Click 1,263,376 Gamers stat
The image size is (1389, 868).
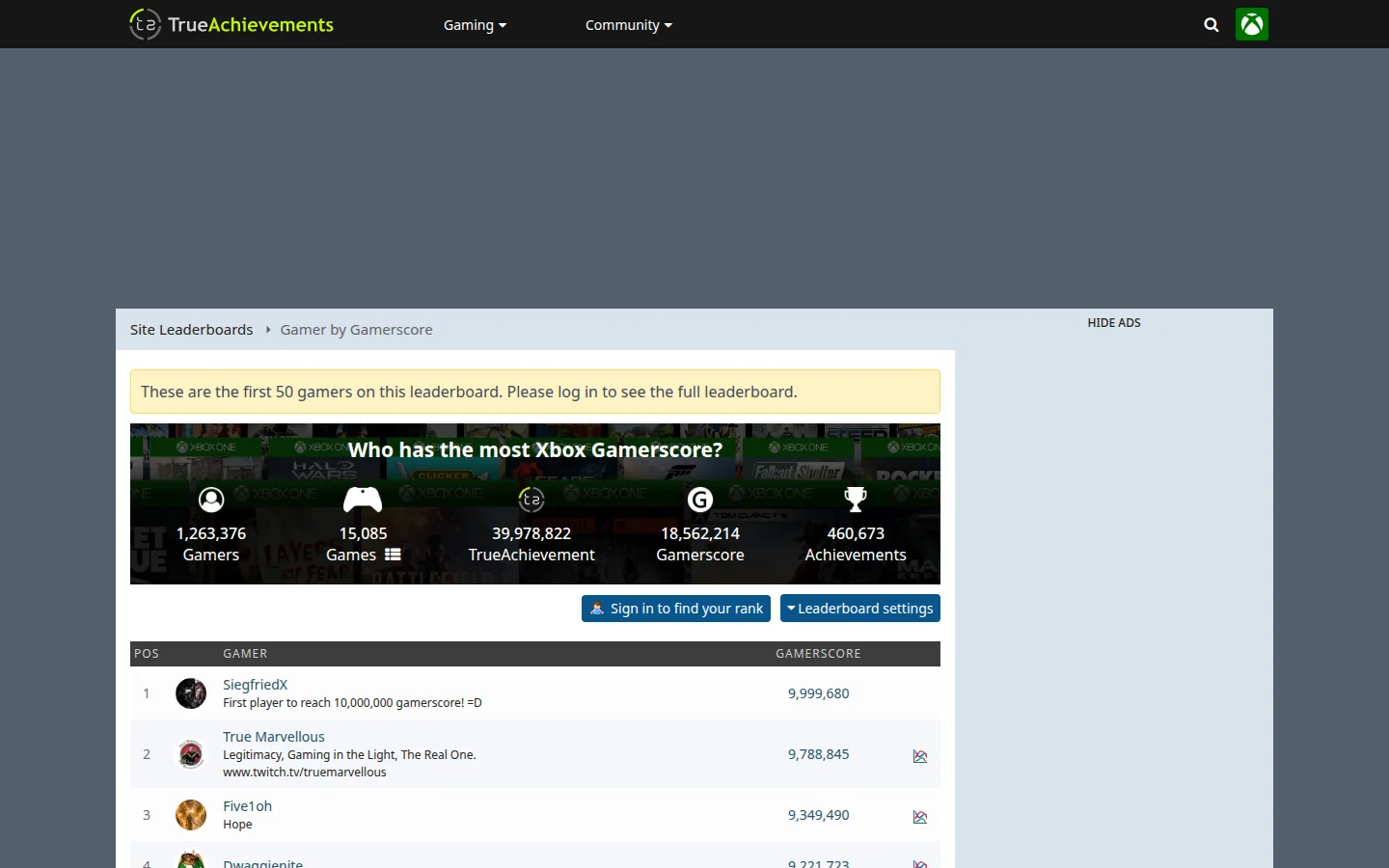[x=211, y=544]
